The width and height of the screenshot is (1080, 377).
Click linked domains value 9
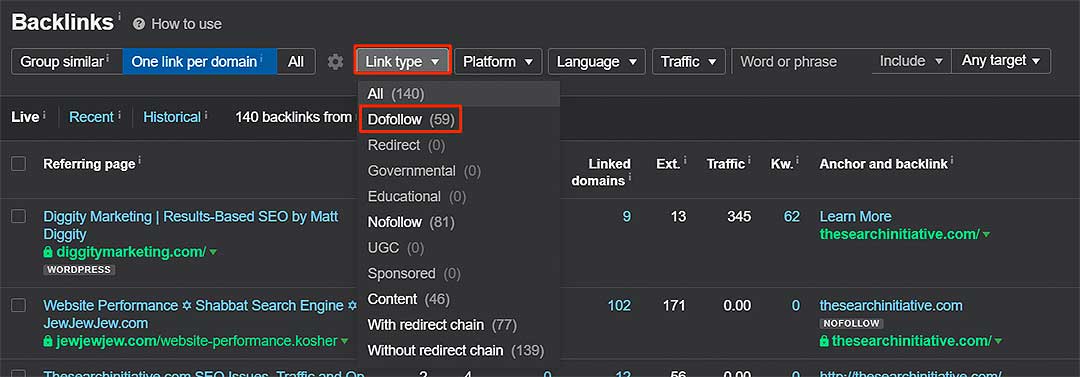click(x=627, y=216)
